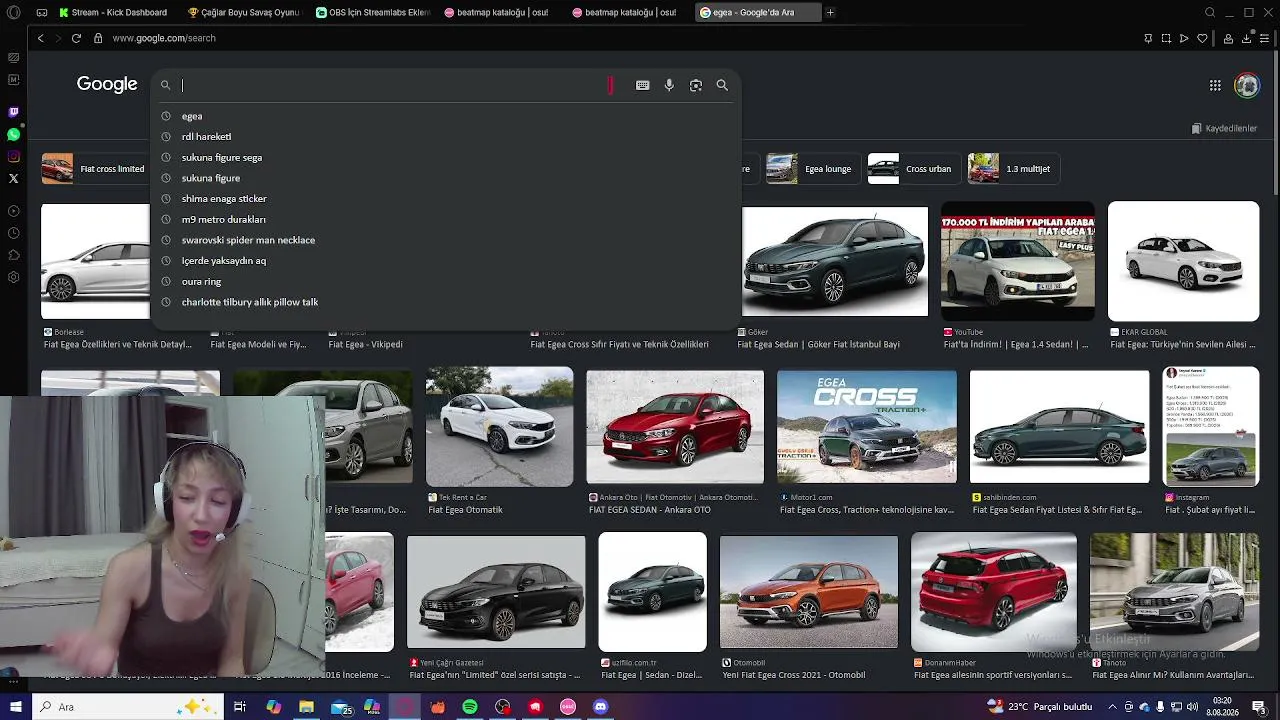Search by image with the camera icon
The height and width of the screenshot is (720, 1280).
696,85
